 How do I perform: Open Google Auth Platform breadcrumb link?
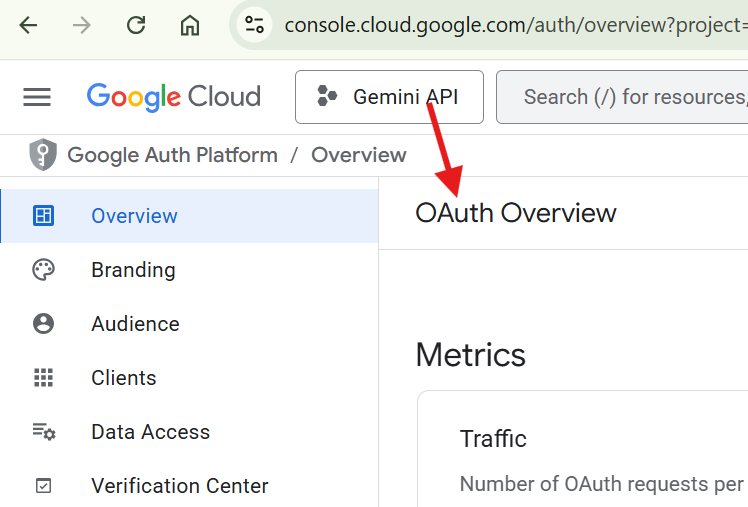click(x=172, y=155)
